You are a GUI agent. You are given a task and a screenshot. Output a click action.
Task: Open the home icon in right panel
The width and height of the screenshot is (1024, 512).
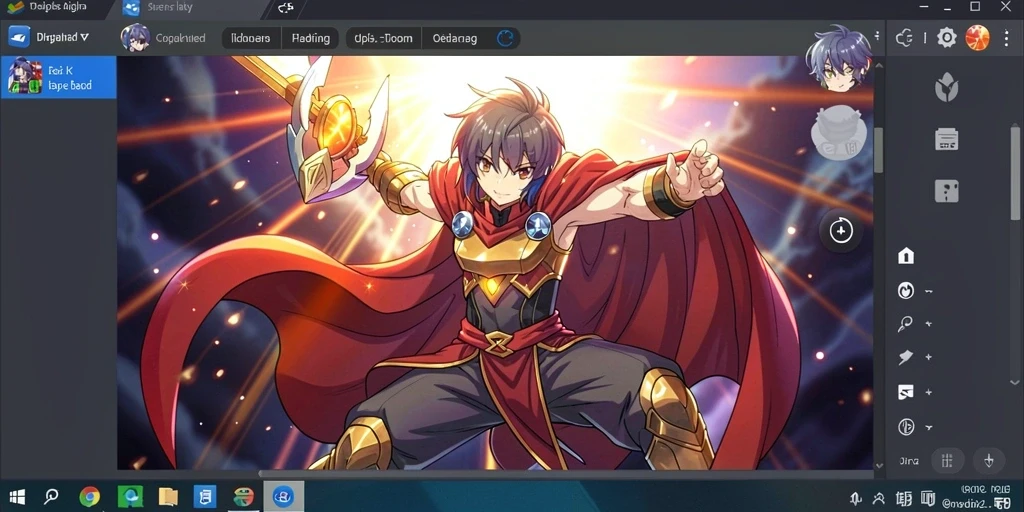point(906,255)
